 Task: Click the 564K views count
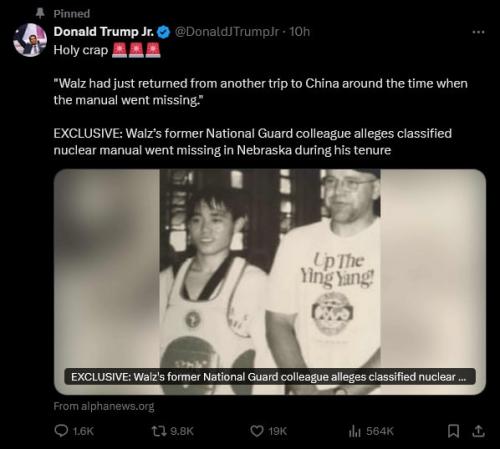coord(380,431)
